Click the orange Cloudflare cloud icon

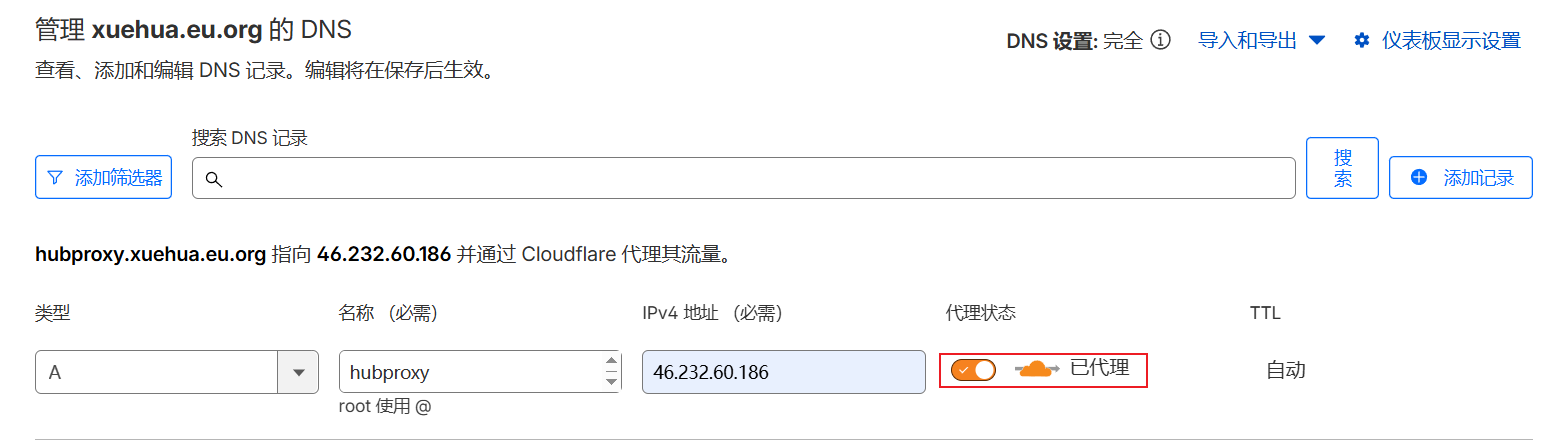(1037, 370)
